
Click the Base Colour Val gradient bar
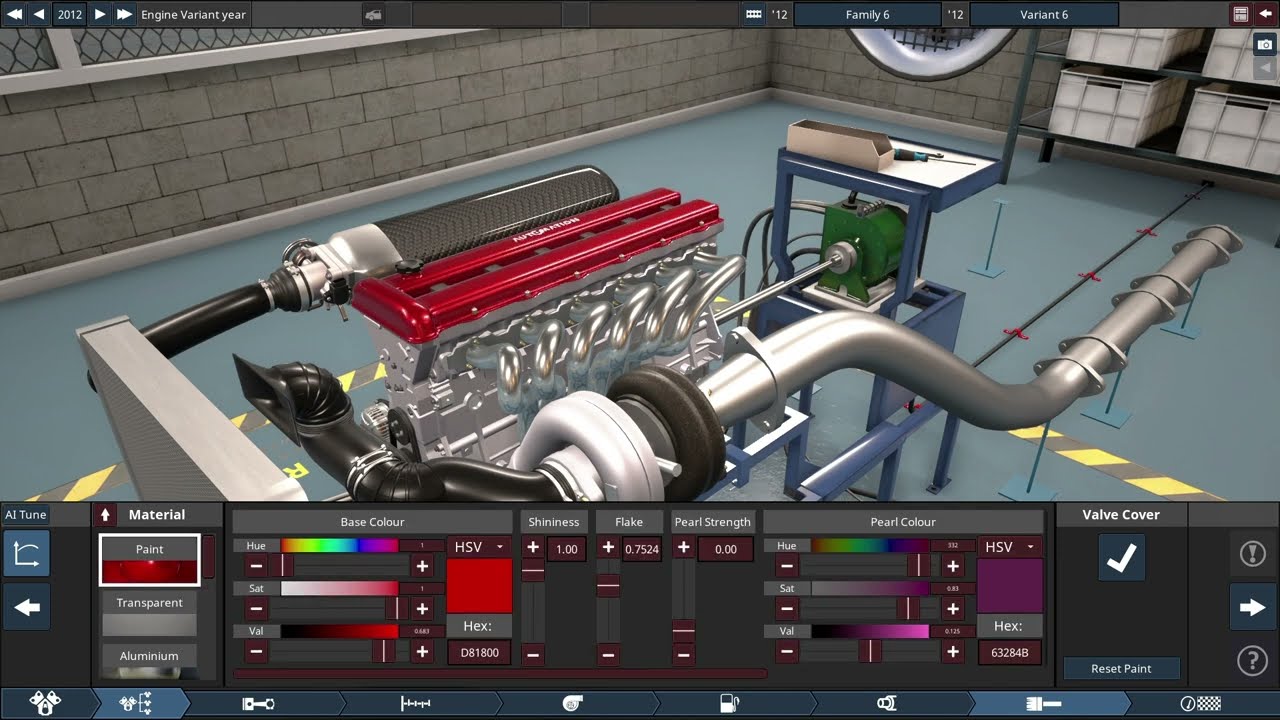coord(339,632)
